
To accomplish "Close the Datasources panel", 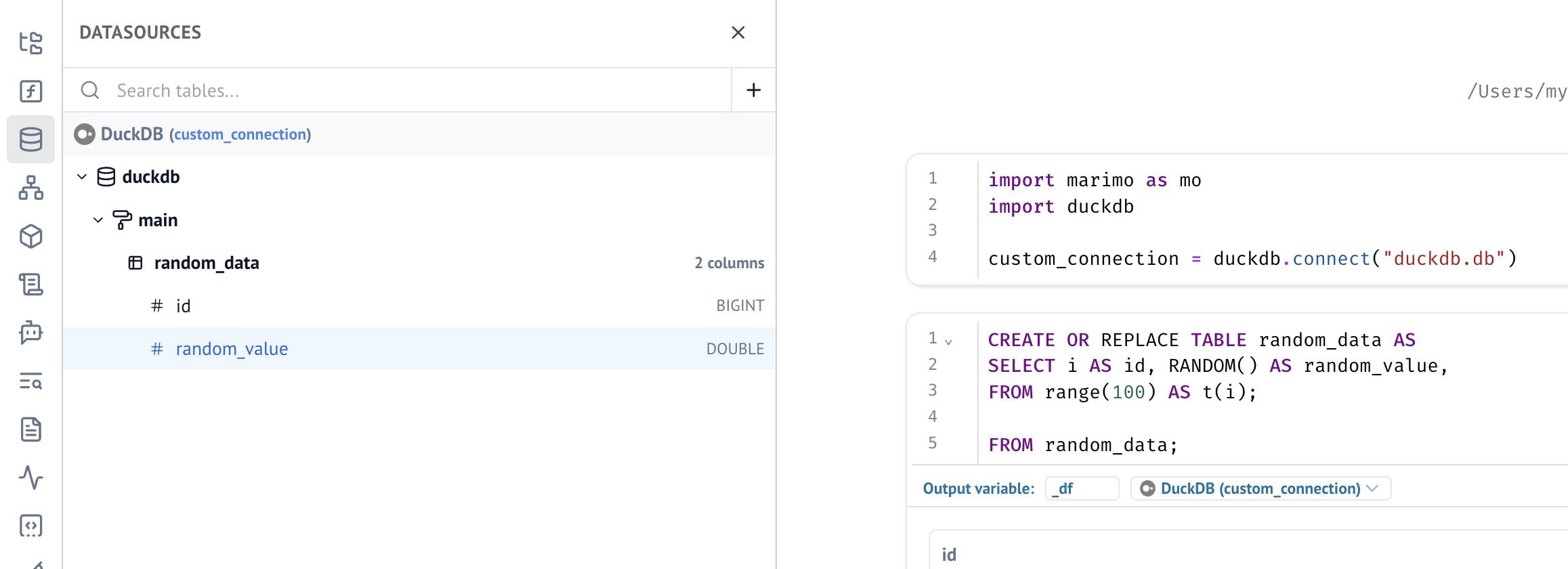I will 738,33.
